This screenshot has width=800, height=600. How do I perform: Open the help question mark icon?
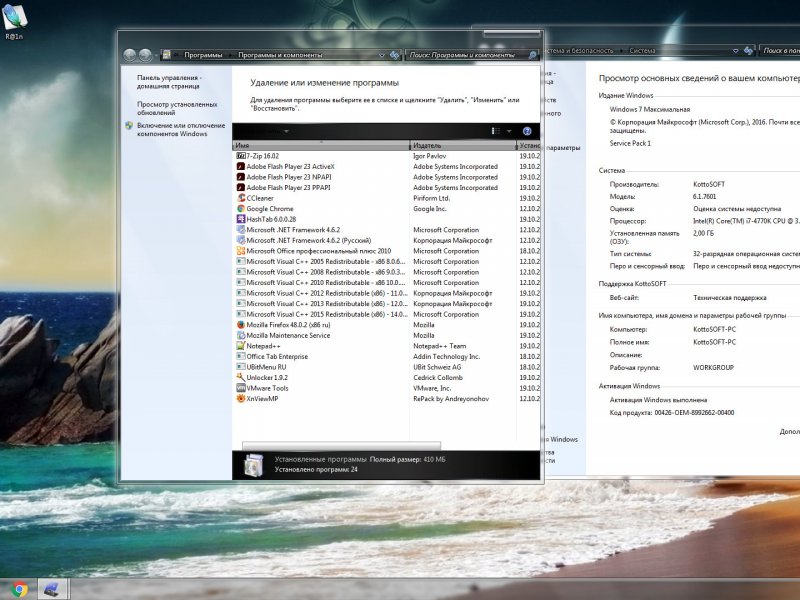(527, 131)
